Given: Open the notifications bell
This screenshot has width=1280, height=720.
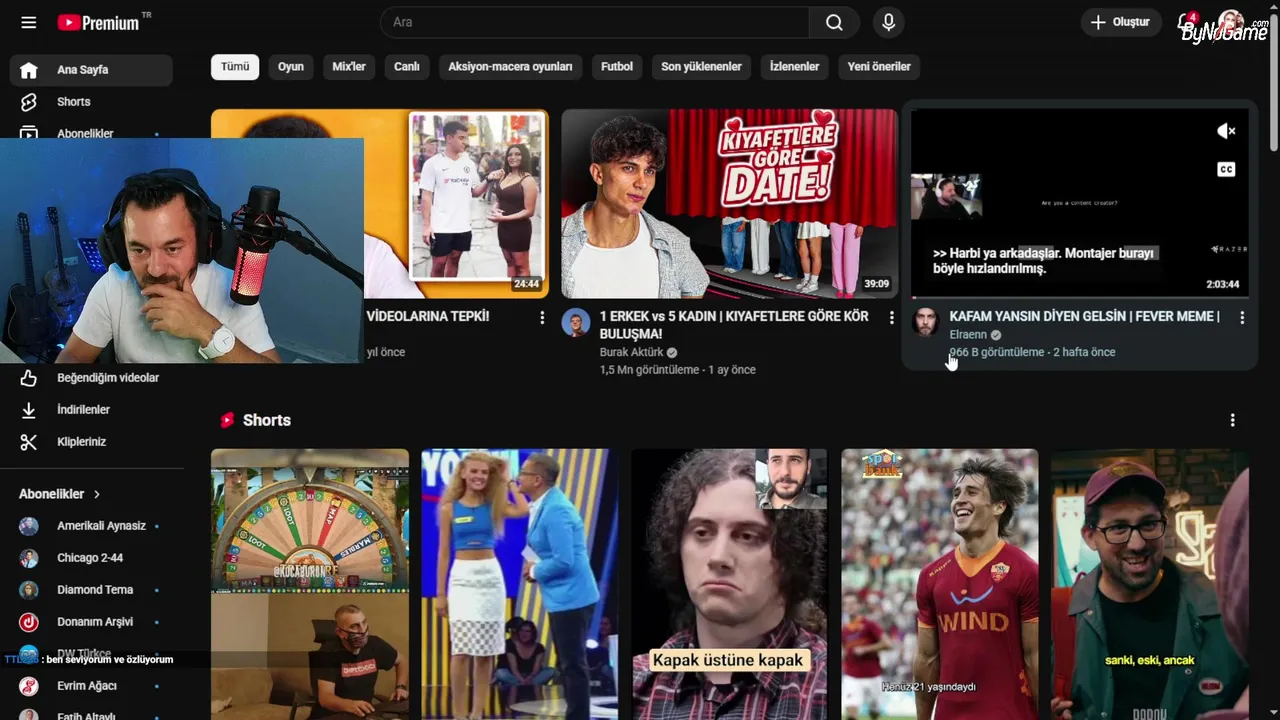Looking at the screenshot, I should pyautogui.click(x=1187, y=22).
